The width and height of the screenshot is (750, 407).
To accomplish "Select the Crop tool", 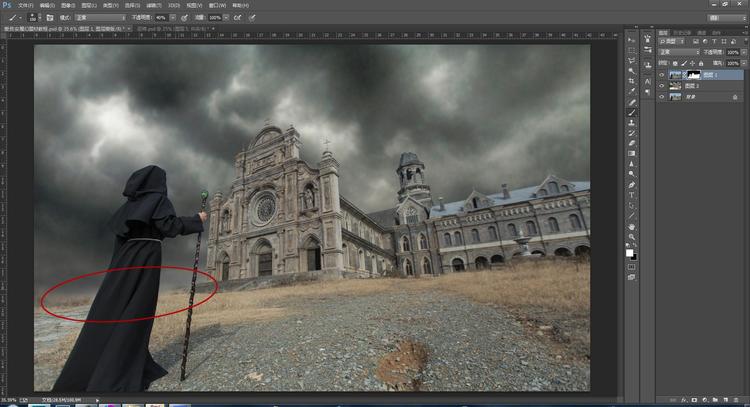I will click(x=631, y=81).
